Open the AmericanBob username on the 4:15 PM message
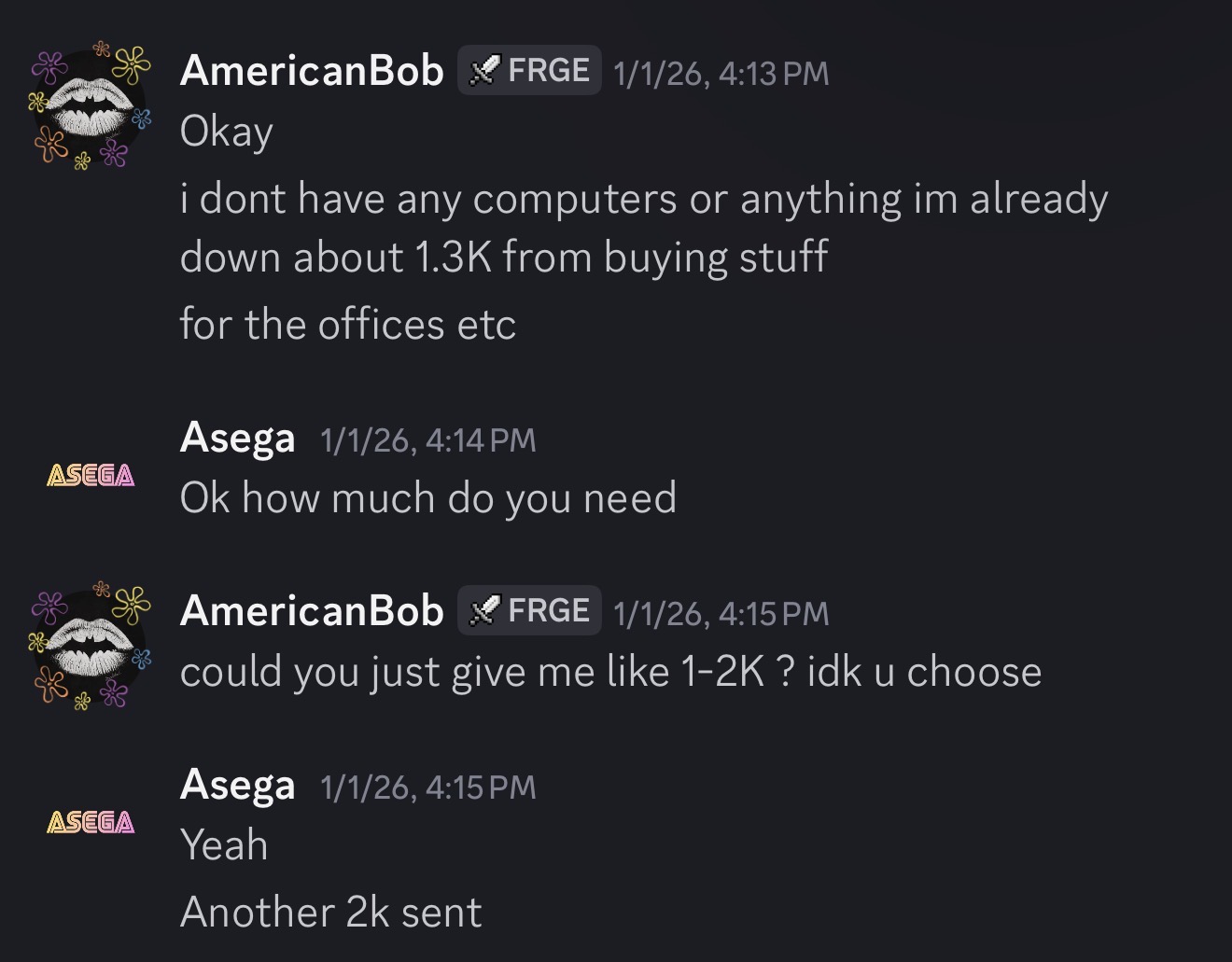The image size is (1232, 962). (x=312, y=611)
